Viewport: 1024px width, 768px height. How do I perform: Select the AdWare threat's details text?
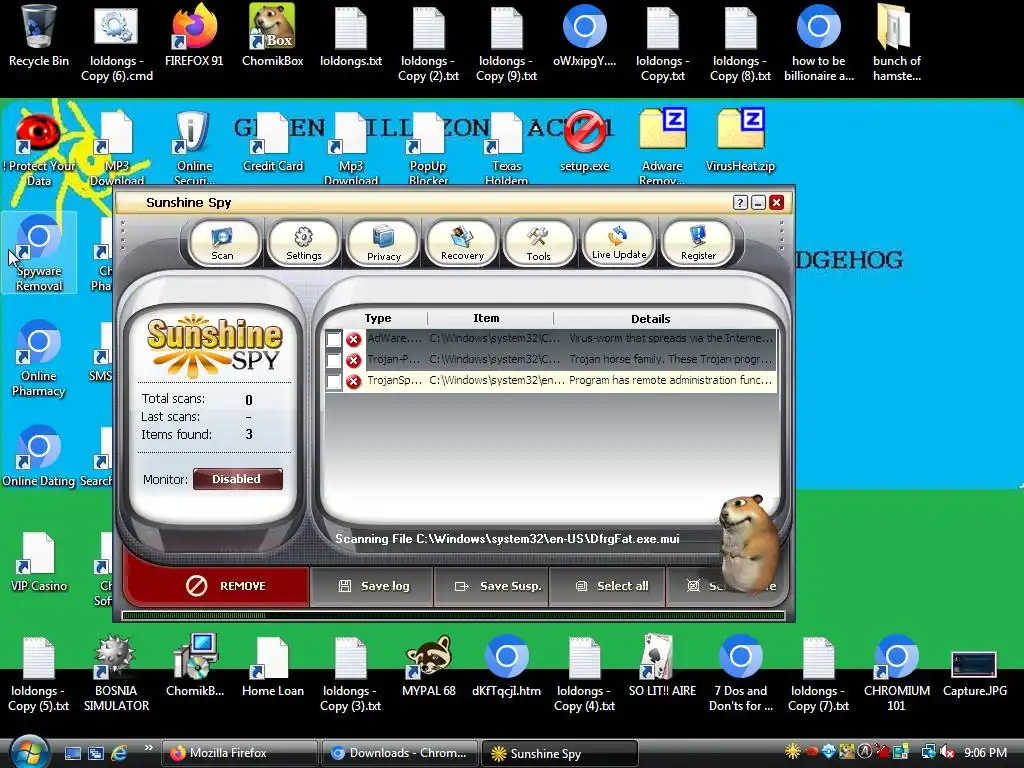click(x=671, y=338)
